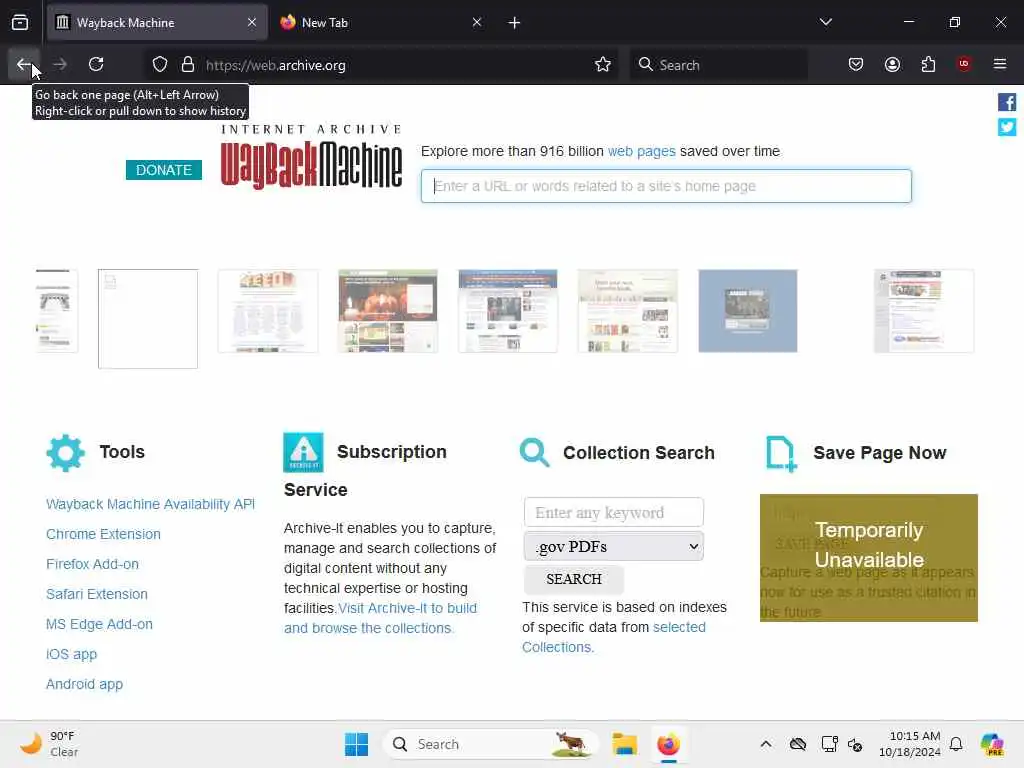Viewport: 1024px width, 768px height.
Task: Close the New Tab tab
Action: tap(477, 23)
